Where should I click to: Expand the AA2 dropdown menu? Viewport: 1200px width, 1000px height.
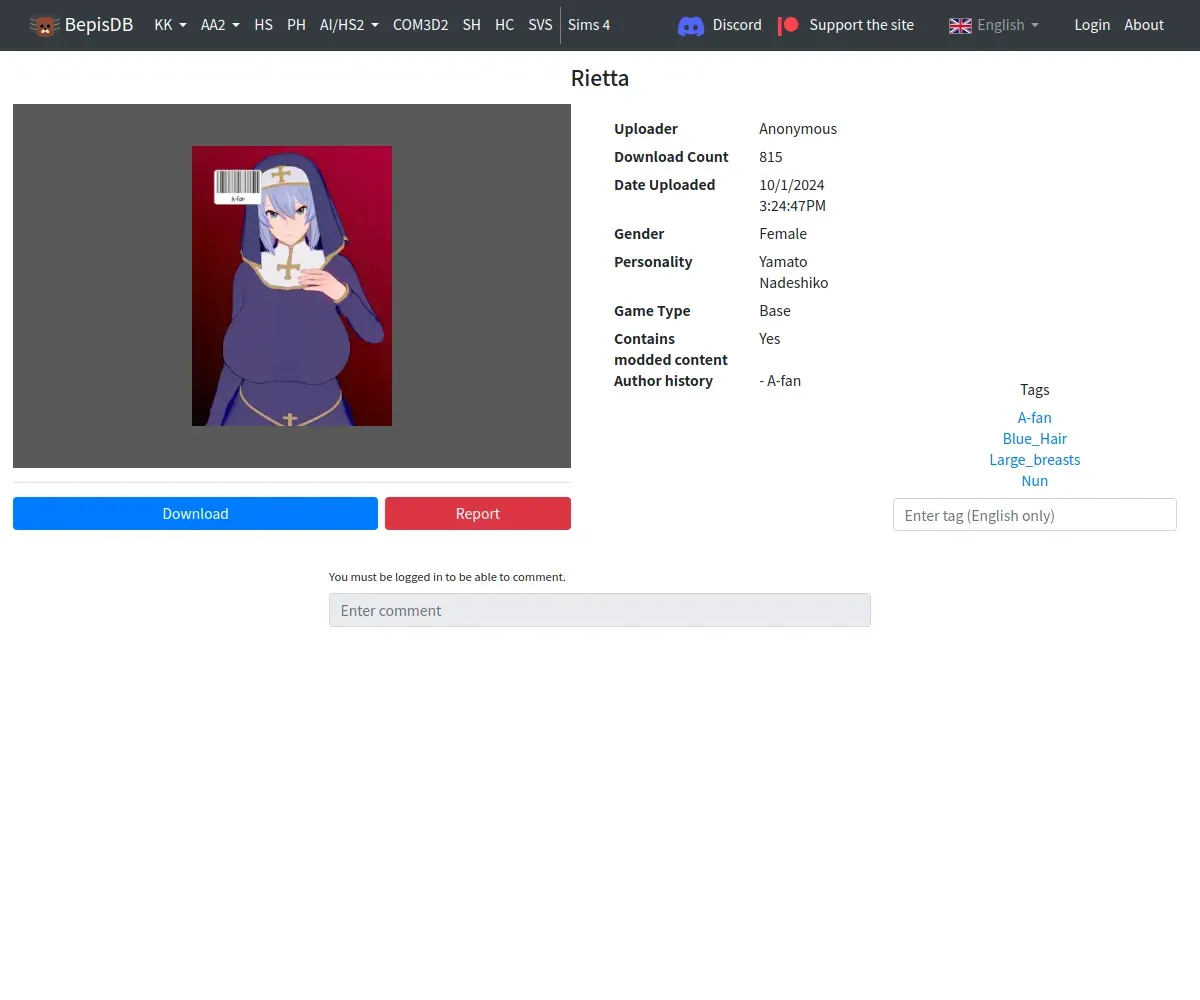click(220, 25)
